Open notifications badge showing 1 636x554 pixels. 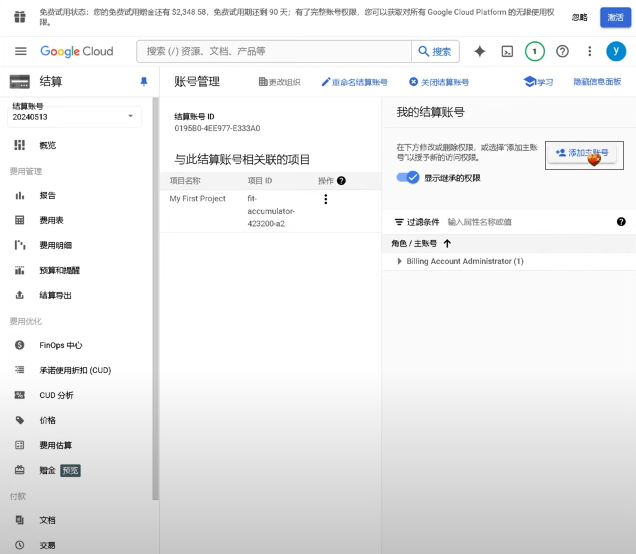pos(535,51)
